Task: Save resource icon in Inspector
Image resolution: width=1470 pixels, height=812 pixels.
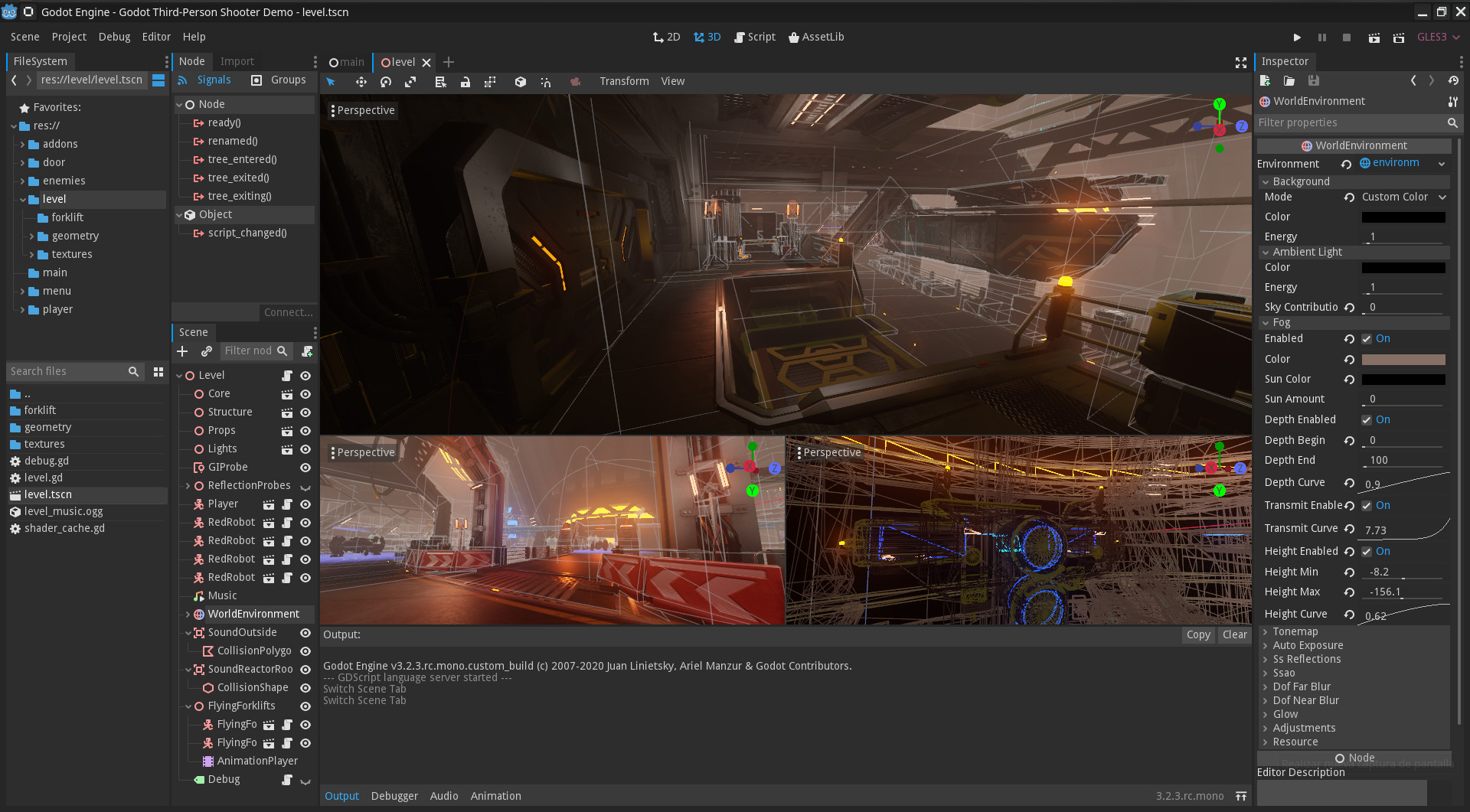Action: tap(1314, 80)
